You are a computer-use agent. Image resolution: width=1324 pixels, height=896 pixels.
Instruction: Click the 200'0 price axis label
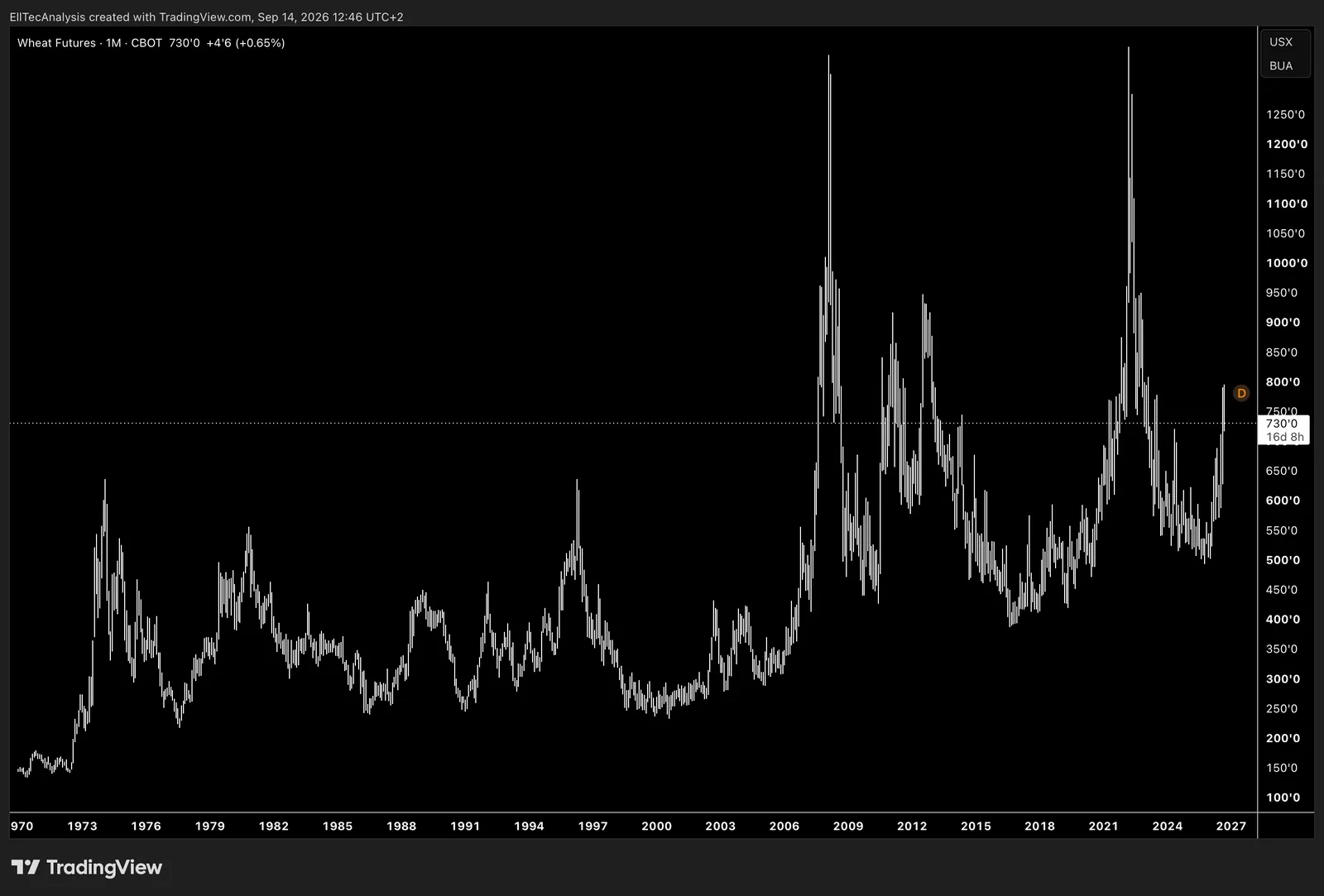(x=1283, y=738)
